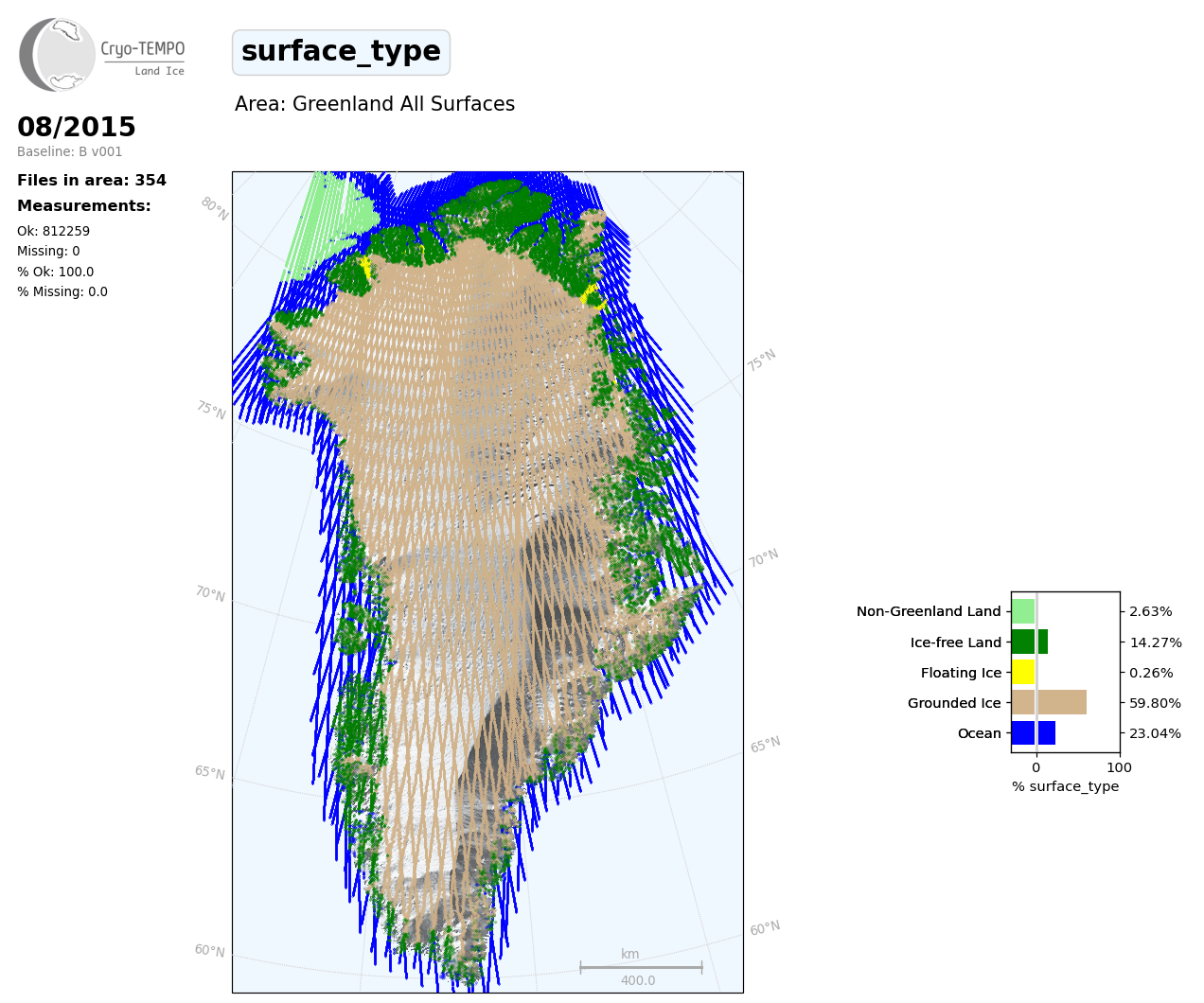This screenshot has width=1204, height=1003.
Task: Click the Baseline: B v001 text
Action: click(x=70, y=151)
